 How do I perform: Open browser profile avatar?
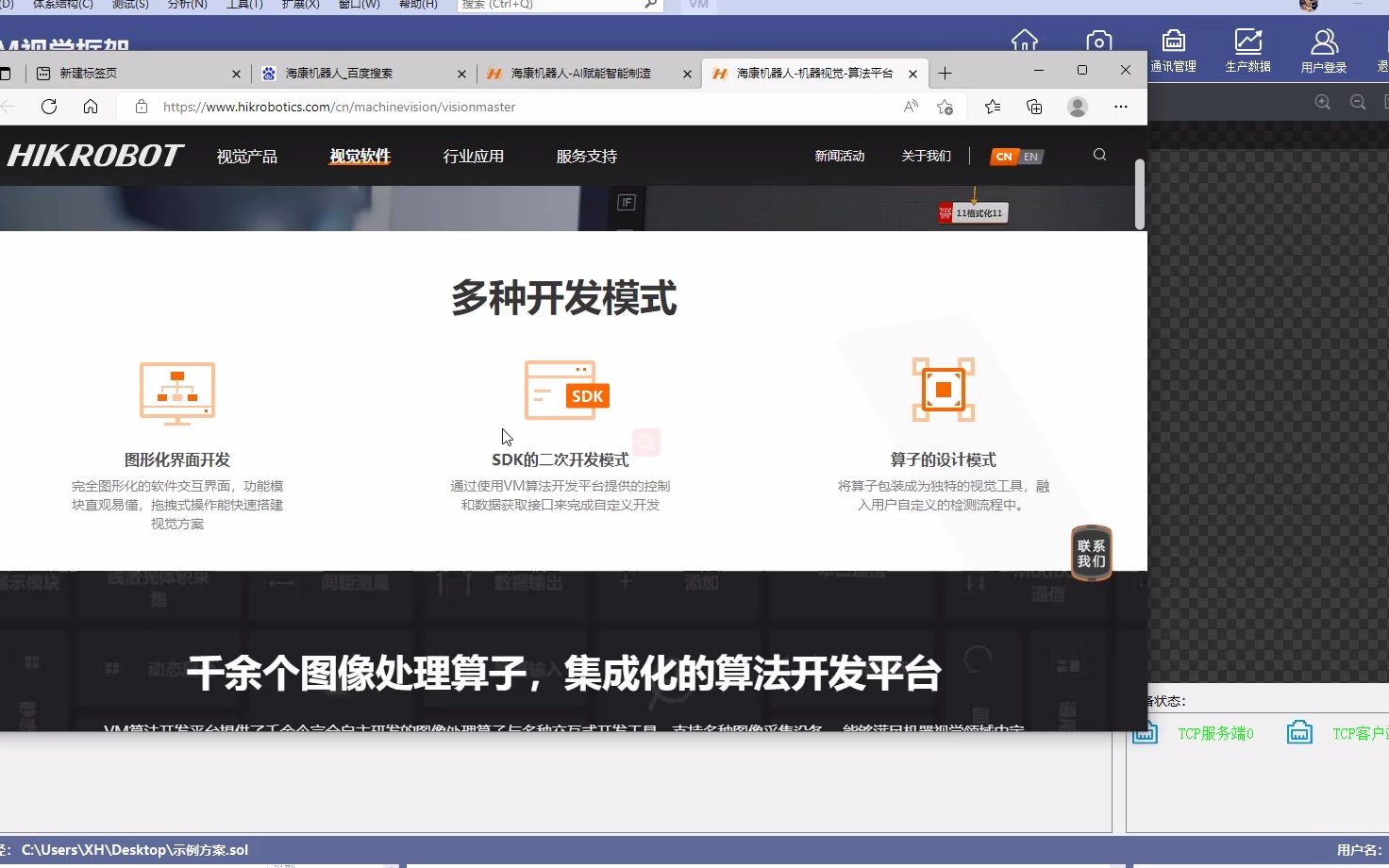click(x=1078, y=107)
